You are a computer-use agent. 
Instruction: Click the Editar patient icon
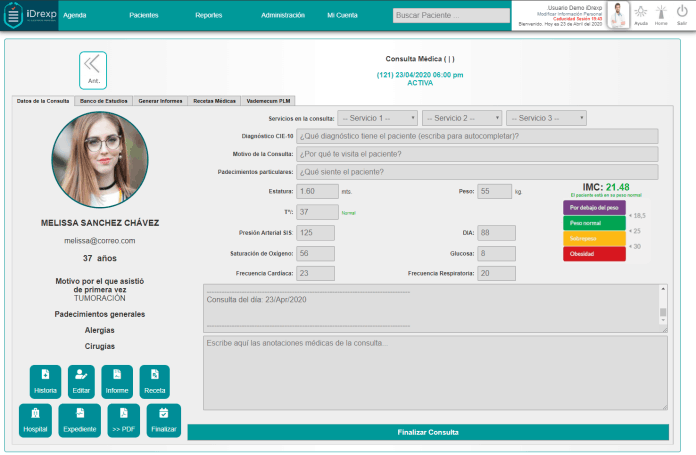click(81, 381)
